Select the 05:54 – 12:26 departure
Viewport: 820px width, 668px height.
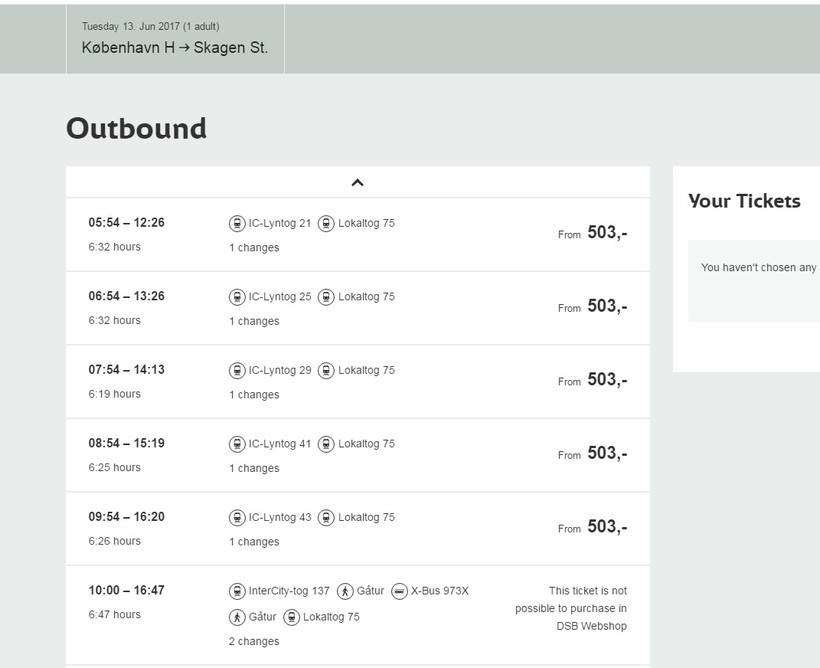126,223
